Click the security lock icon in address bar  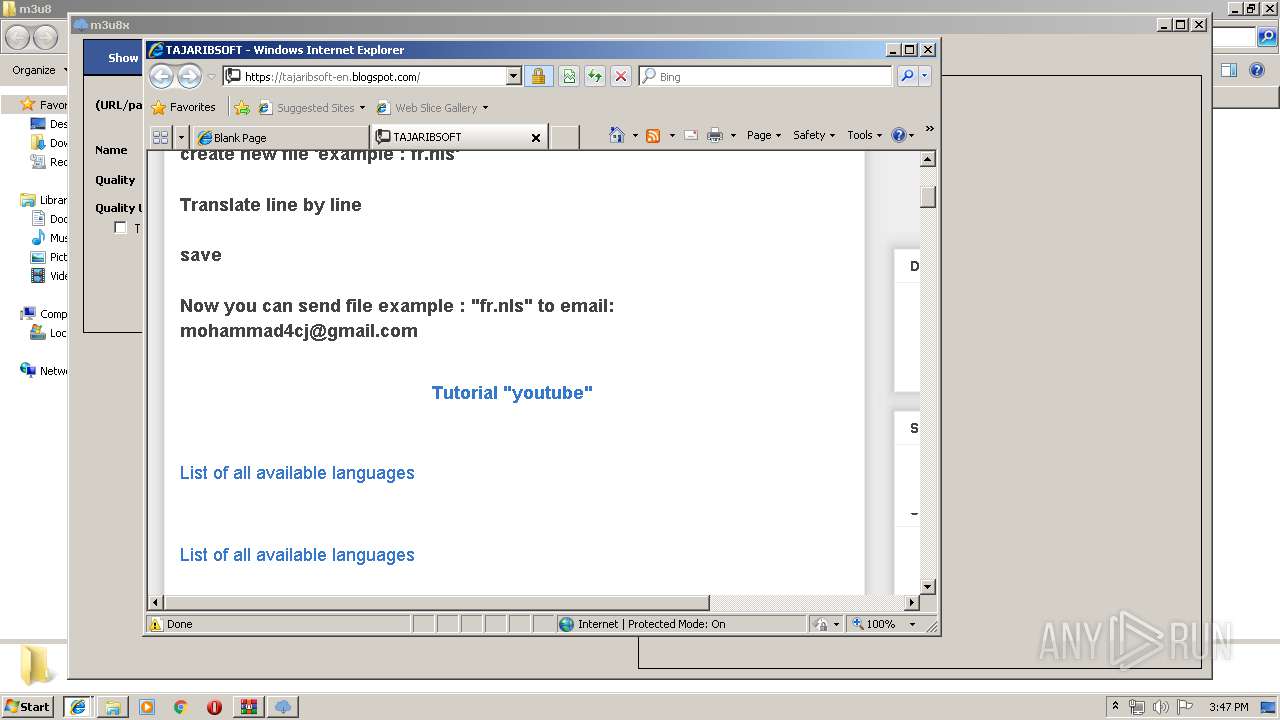click(538, 76)
